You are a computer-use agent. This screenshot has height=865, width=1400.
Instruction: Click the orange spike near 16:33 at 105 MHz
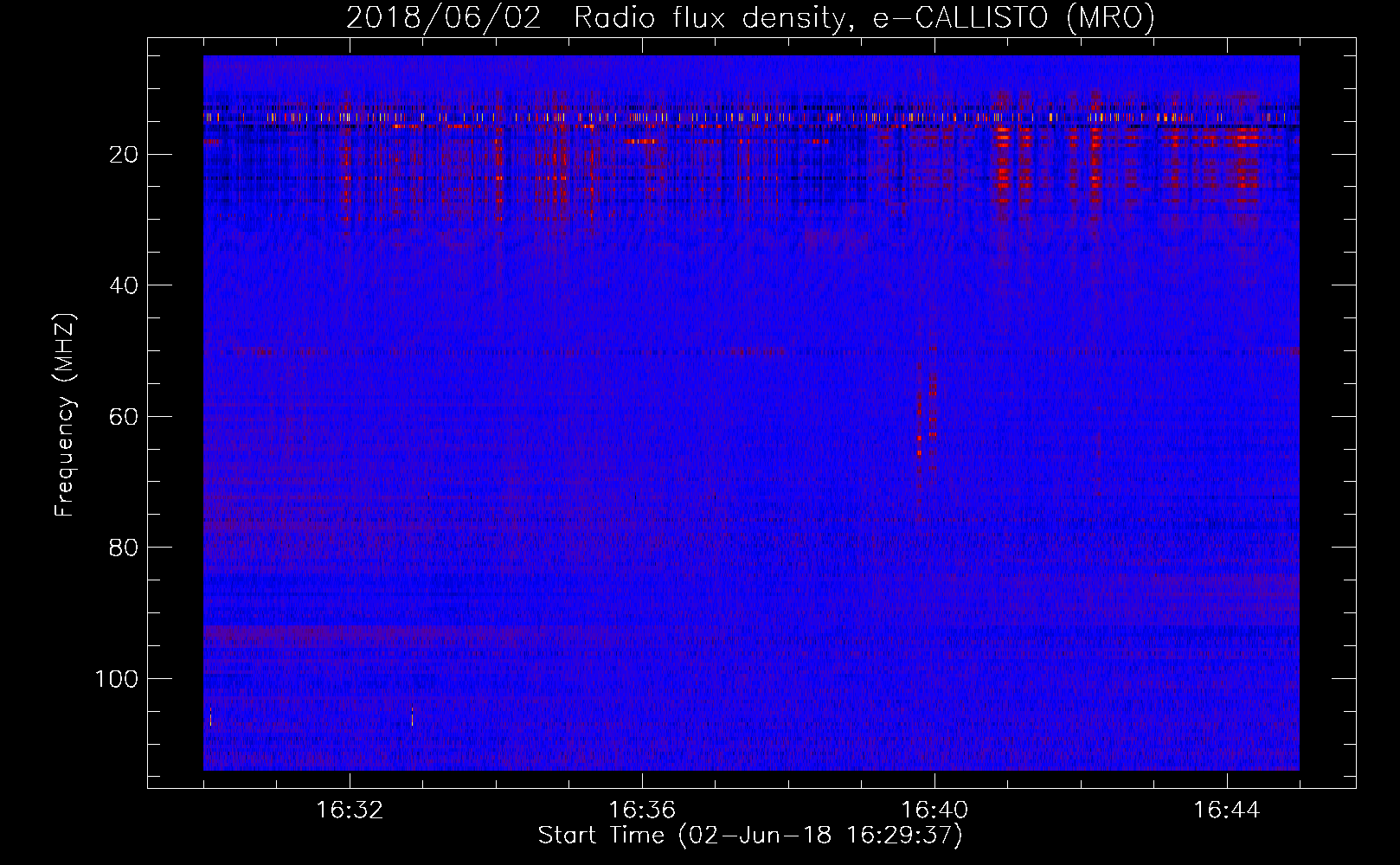coord(412,716)
